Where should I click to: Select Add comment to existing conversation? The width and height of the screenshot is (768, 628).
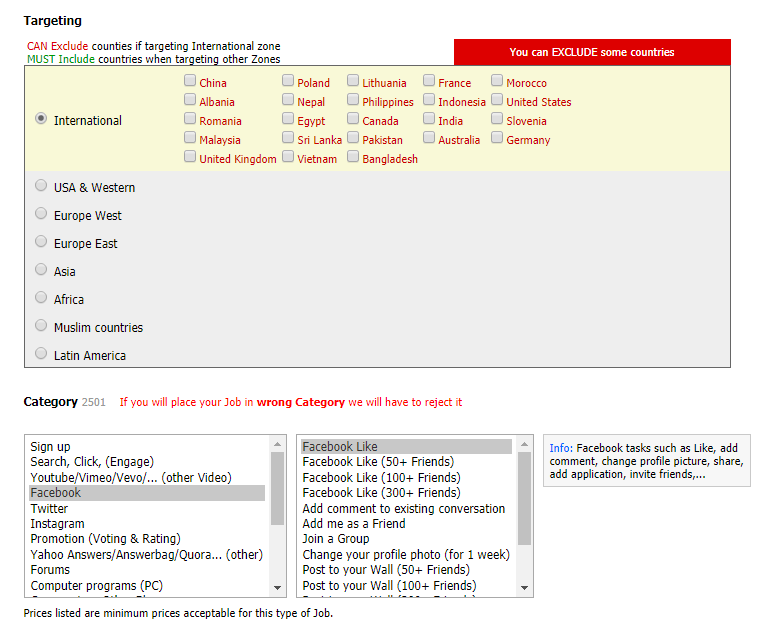click(x=407, y=508)
